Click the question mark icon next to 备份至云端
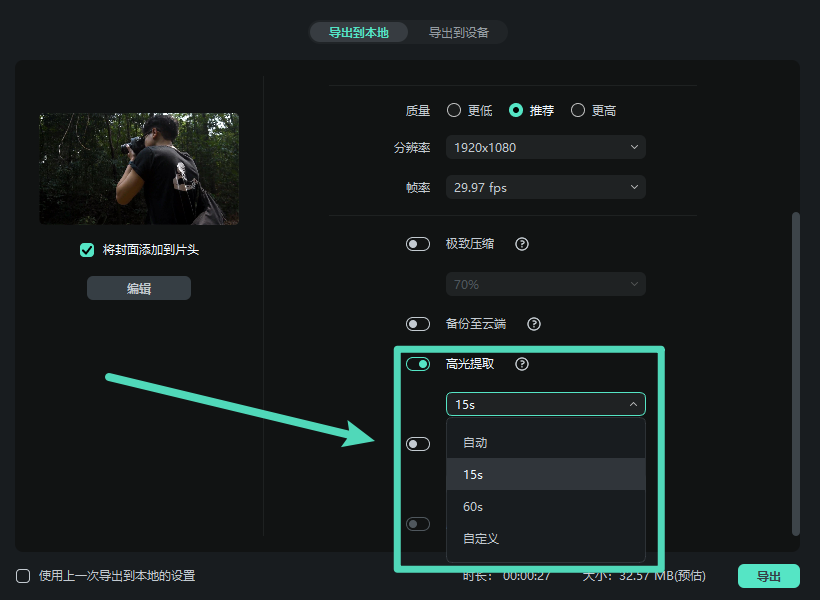820x600 pixels. click(x=533, y=323)
